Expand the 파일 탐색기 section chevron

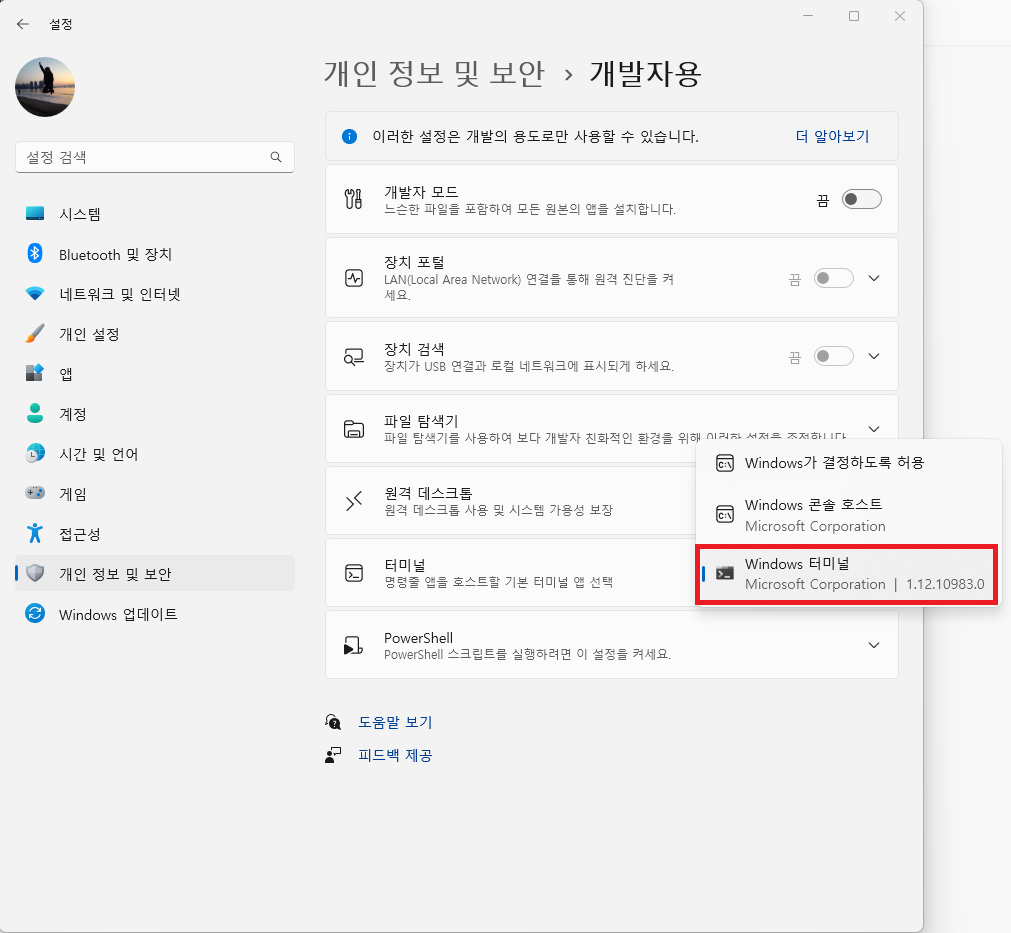pyautogui.click(x=874, y=429)
